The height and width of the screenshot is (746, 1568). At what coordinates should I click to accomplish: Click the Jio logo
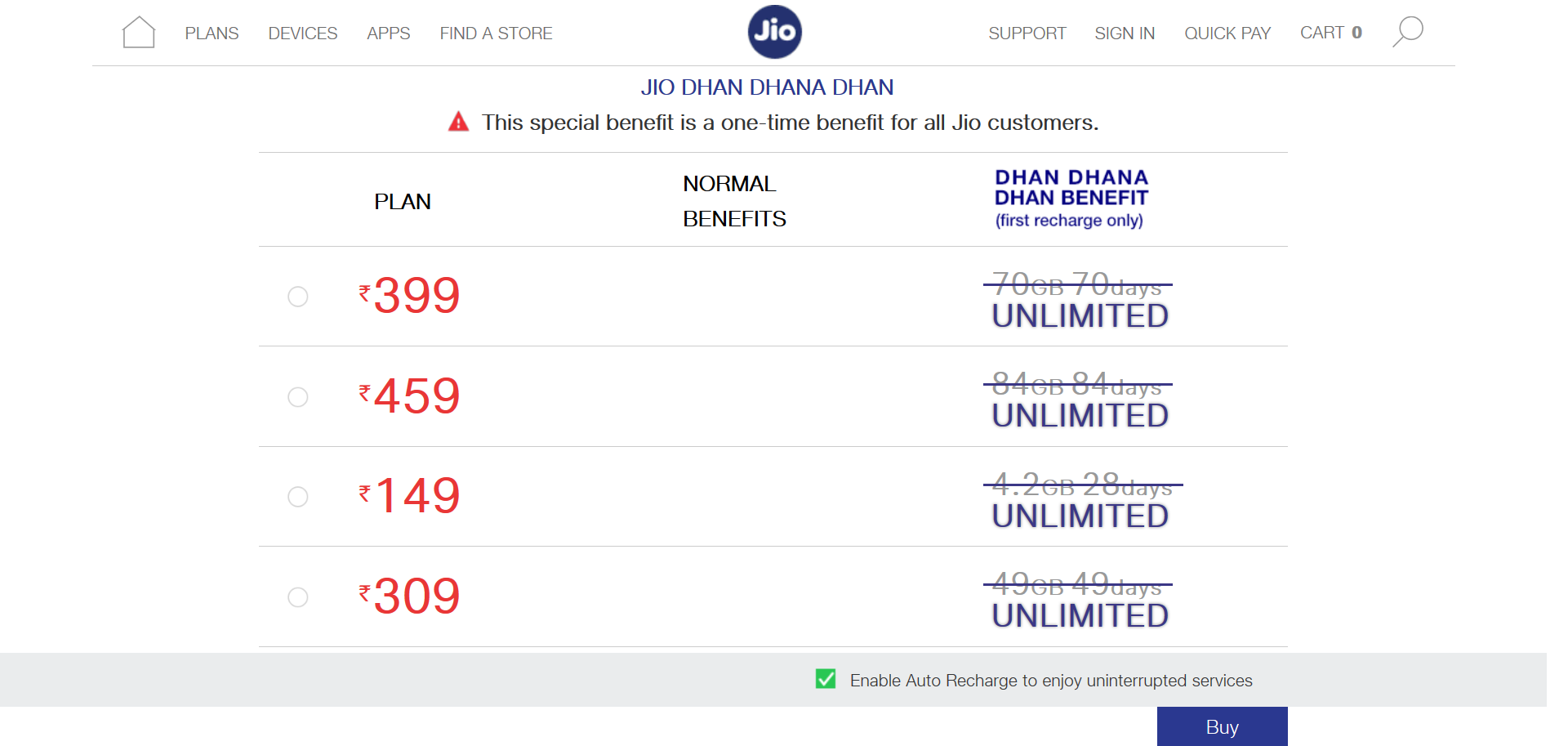click(774, 32)
